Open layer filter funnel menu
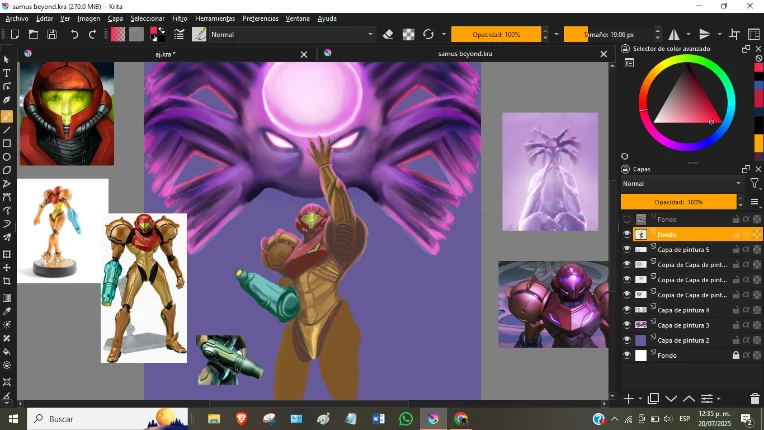 point(755,184)
